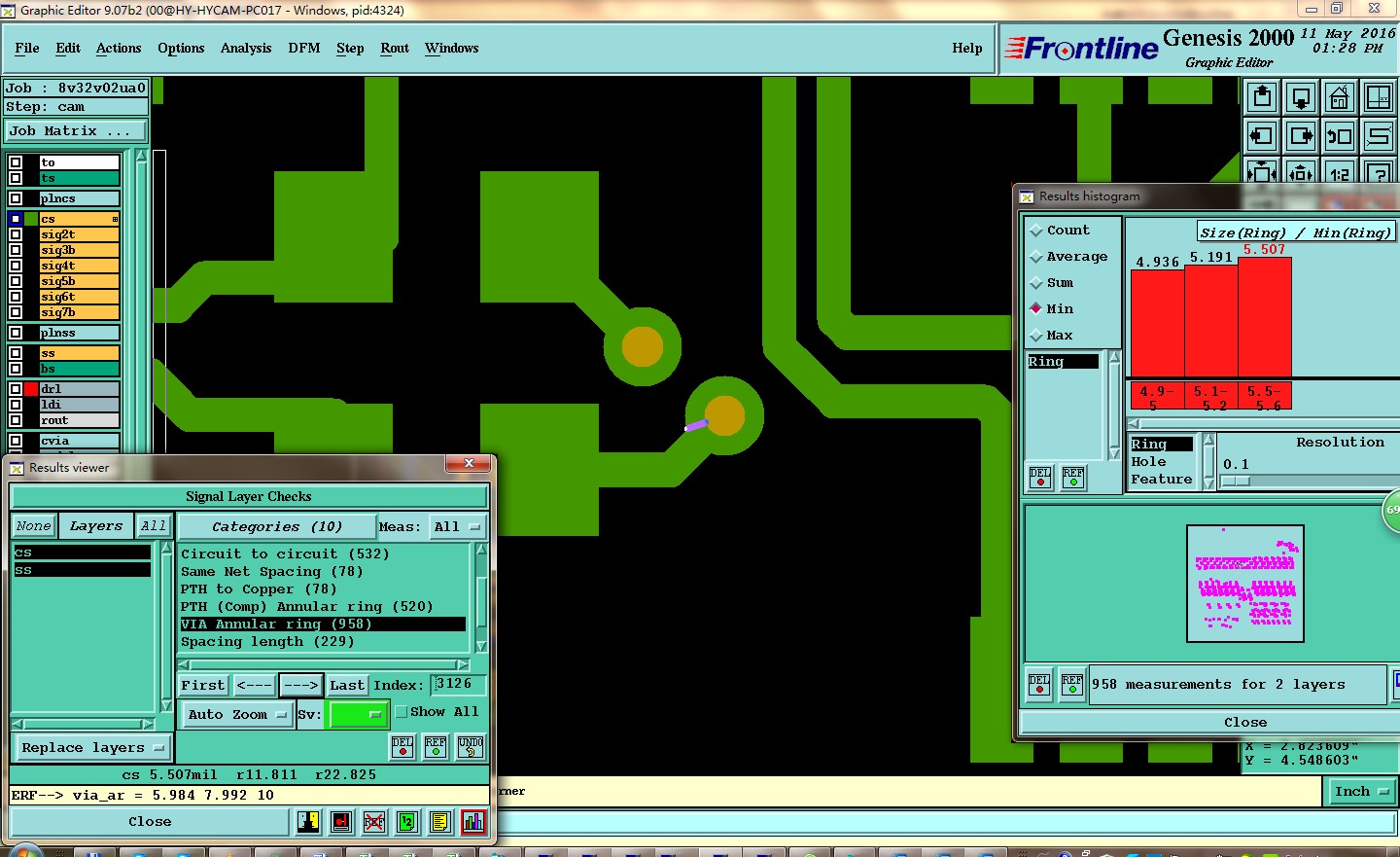
Task: Click the pan right icon in navigation toolbar
Action: (1301, 136)
